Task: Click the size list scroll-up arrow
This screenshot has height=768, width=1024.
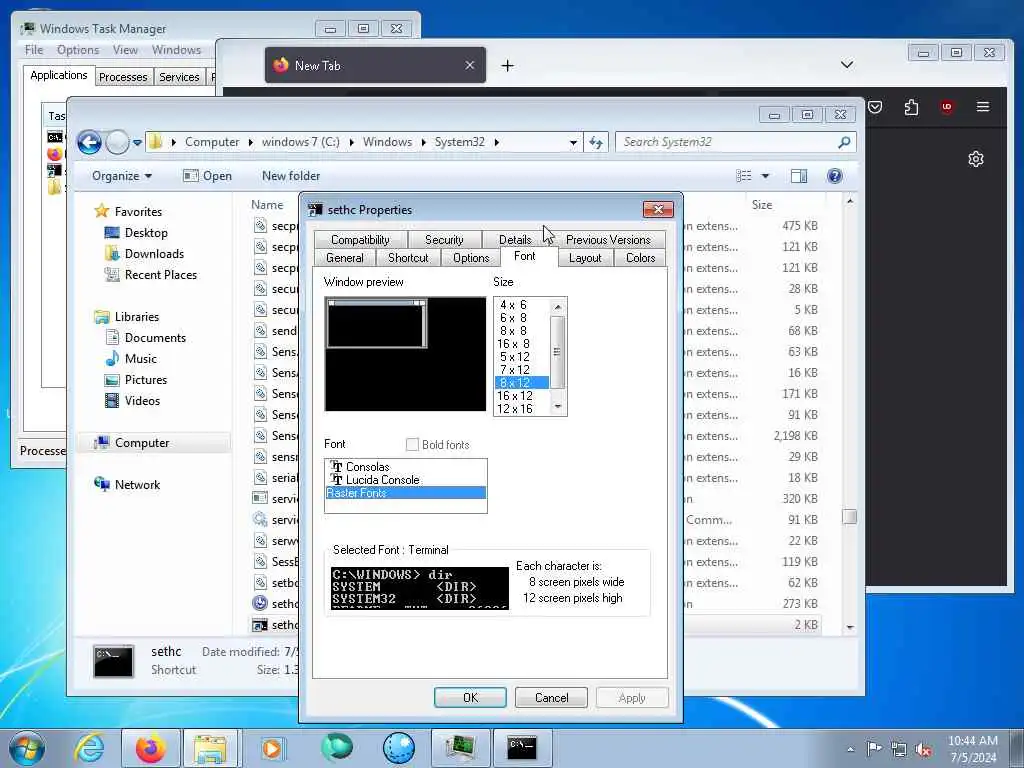Action: [558, 306]
